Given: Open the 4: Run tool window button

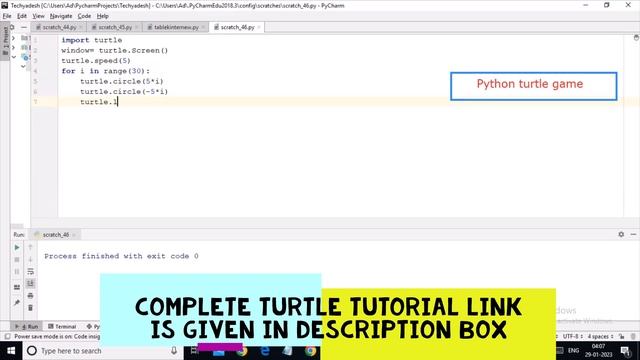Looking at the screenshot, I should [26, 327].
